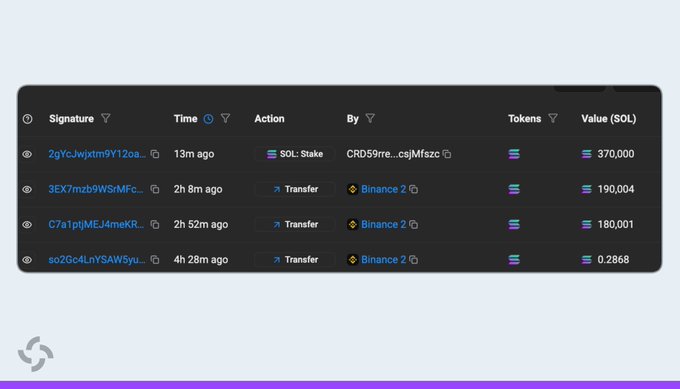Copy Binance 2 address in 2h 52m row
The image size is (680, 389).
(x=414, y=224)
